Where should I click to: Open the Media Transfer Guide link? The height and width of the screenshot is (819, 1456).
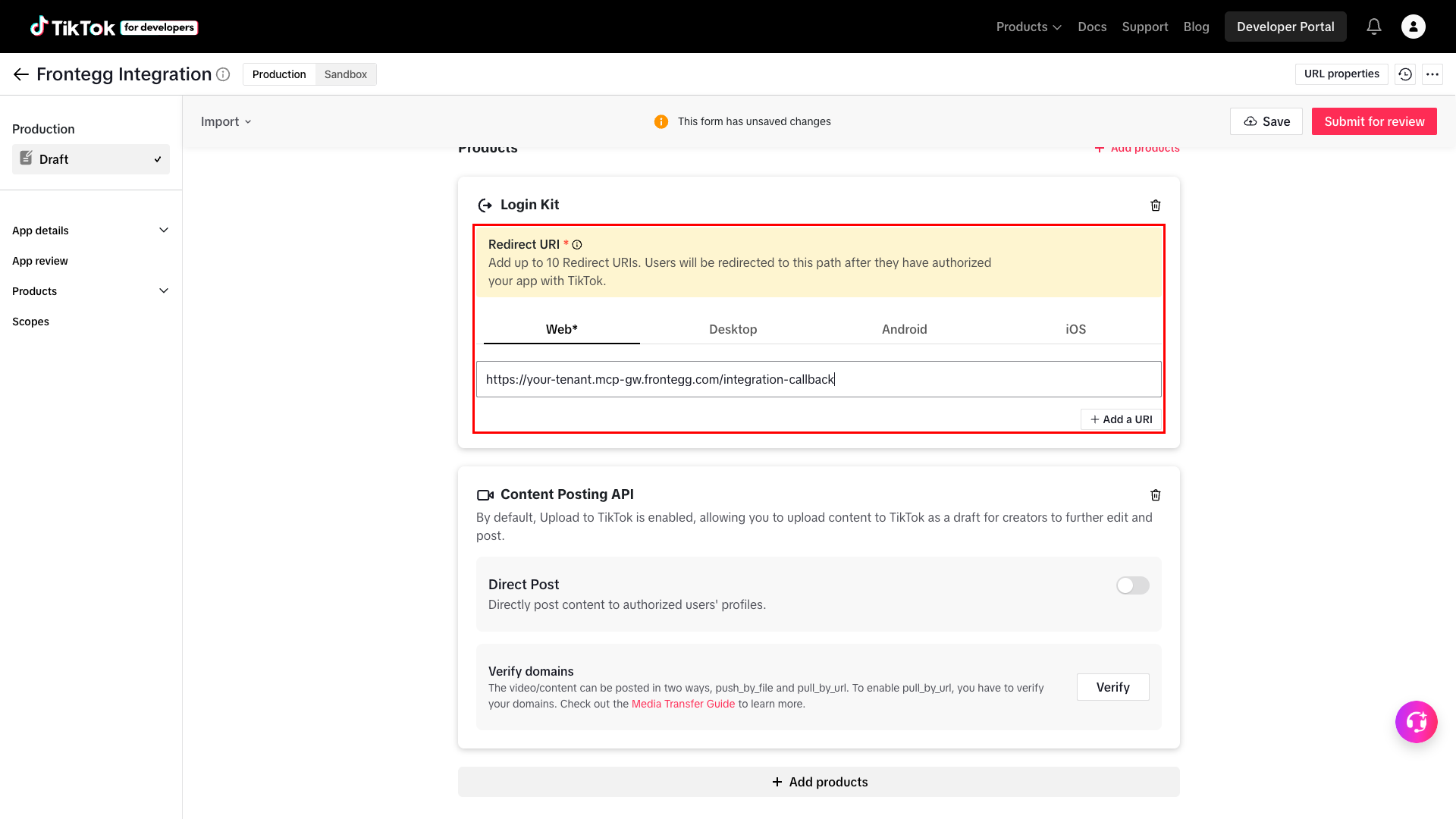click(x=683, y=704)
